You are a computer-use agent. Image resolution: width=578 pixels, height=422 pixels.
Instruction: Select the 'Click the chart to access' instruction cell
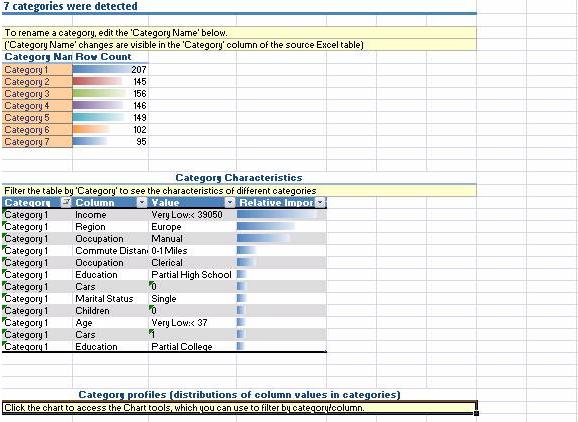click(x=239, y=408)
